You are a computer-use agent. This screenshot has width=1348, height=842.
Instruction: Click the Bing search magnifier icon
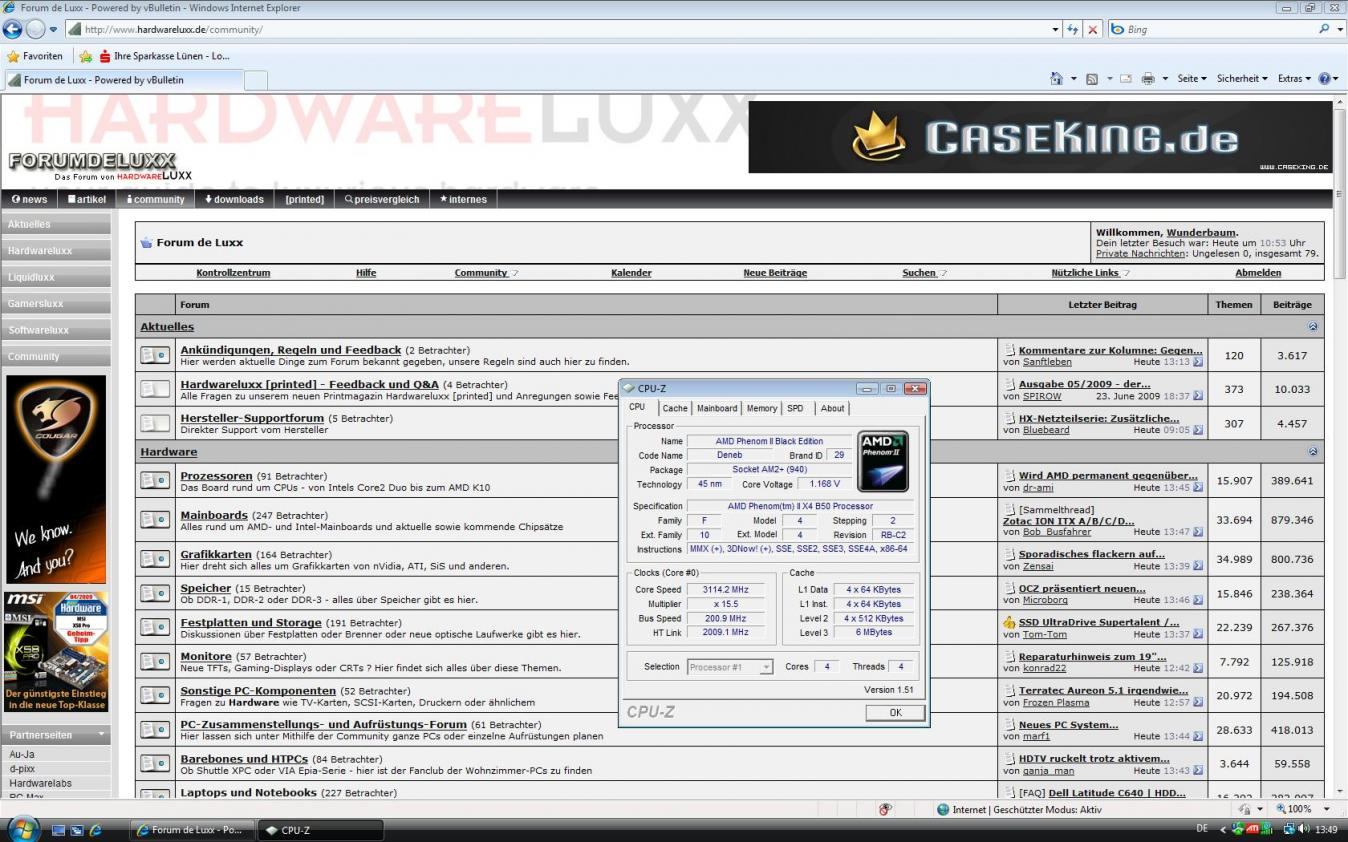point(1325,30)
